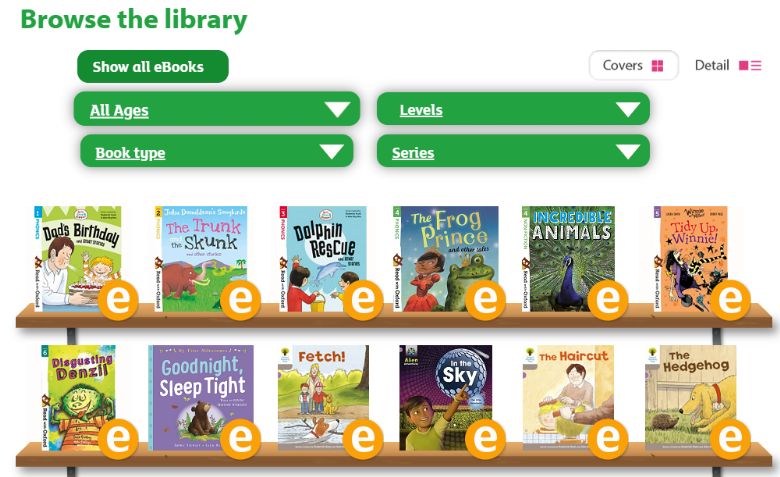The width and height of the screenshot is (780, 477).
Task: Switch to Covers grid view
Action: (633, 65)
